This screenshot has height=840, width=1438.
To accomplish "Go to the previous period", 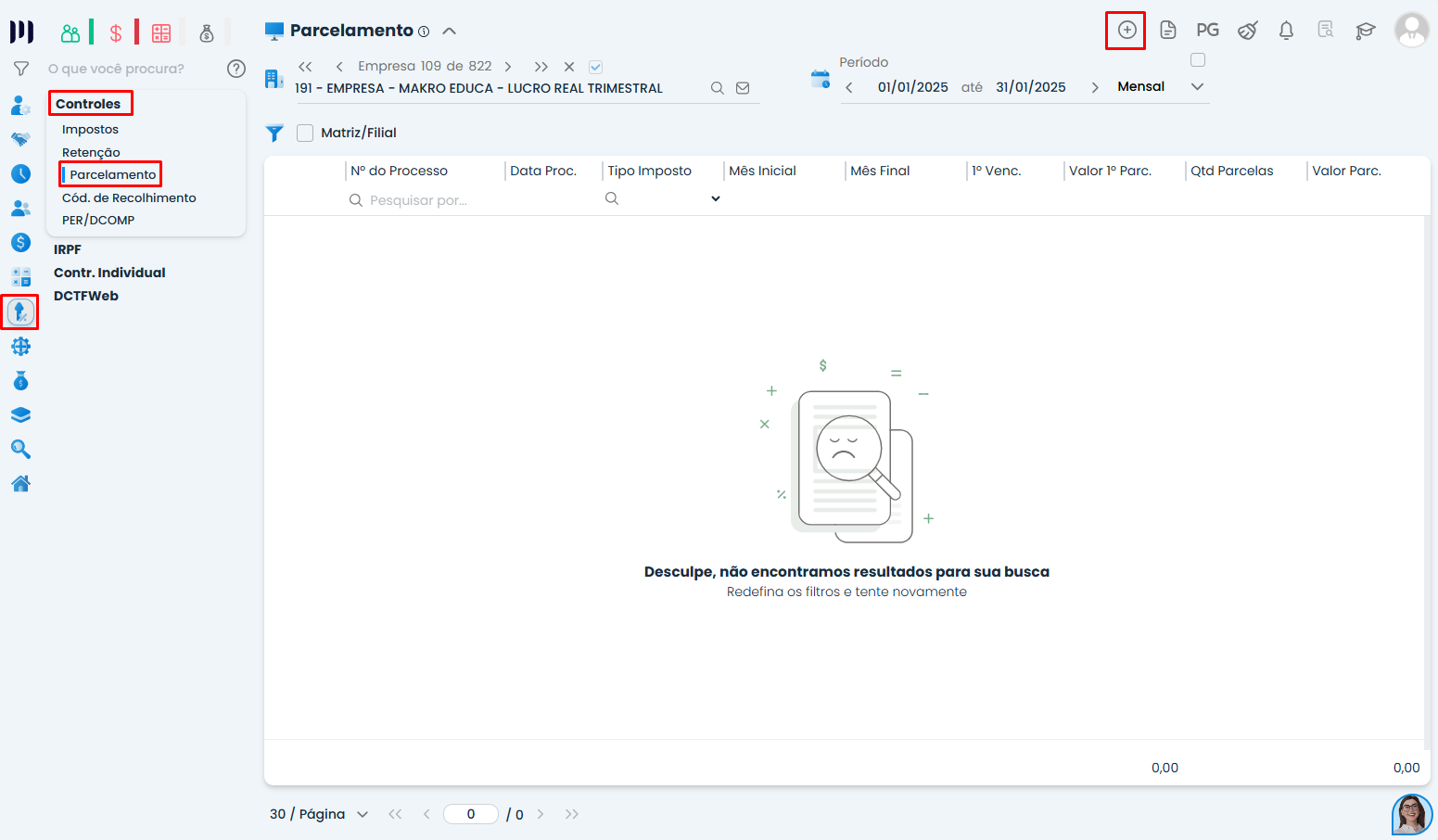I will click(x=849, y=87).
